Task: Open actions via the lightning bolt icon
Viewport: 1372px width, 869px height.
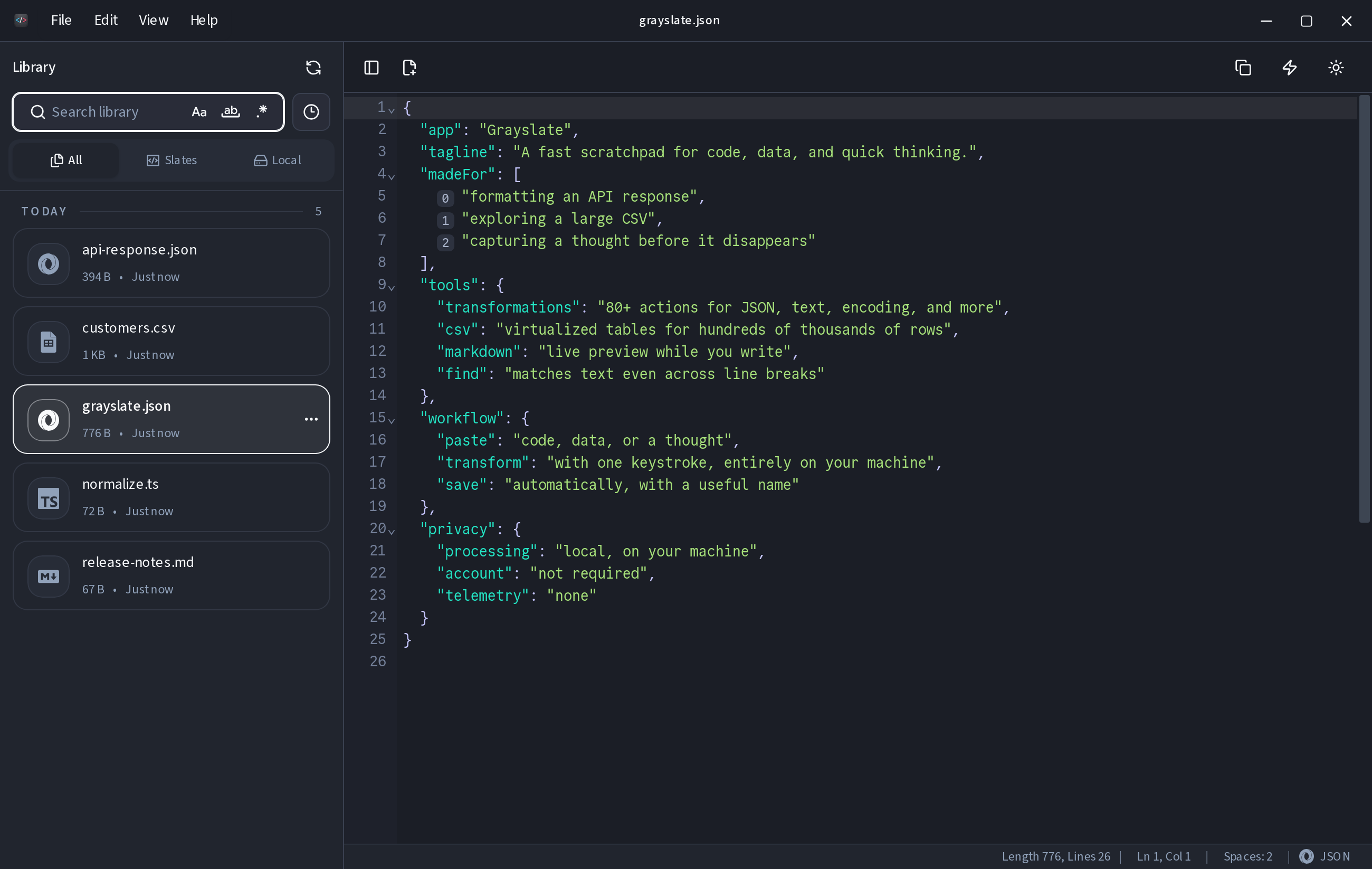Action: (x=1289, y=68)
